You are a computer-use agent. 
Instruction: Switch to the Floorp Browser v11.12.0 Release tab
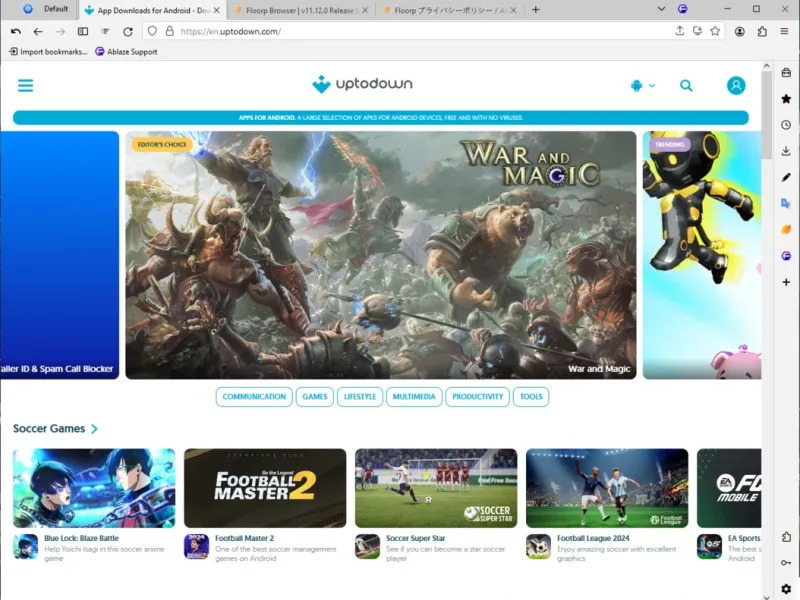tap(301, 10)
